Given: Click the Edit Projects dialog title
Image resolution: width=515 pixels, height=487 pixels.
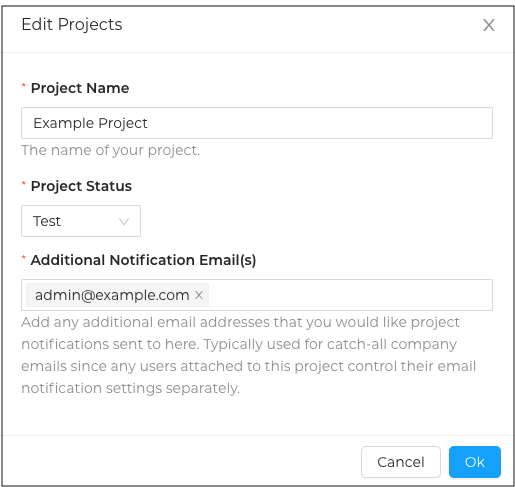Looking at the screenshot, I should pos(72,25).
